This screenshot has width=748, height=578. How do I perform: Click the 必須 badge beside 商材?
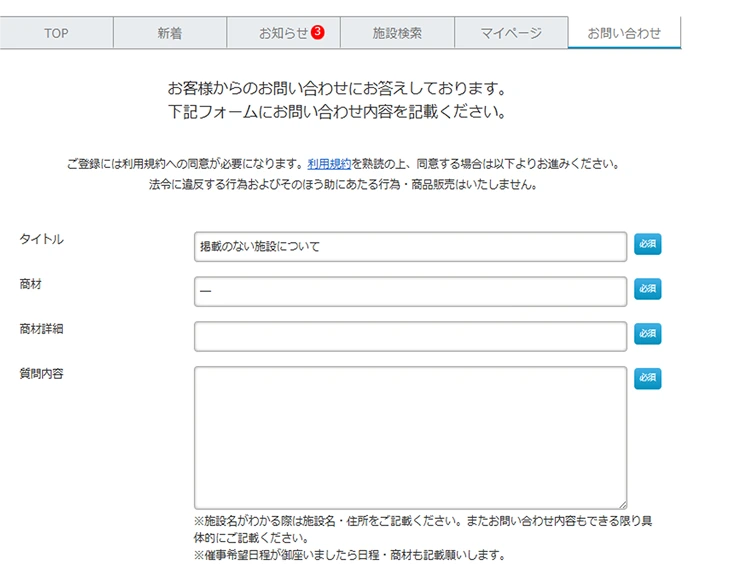tap(647, 289)
